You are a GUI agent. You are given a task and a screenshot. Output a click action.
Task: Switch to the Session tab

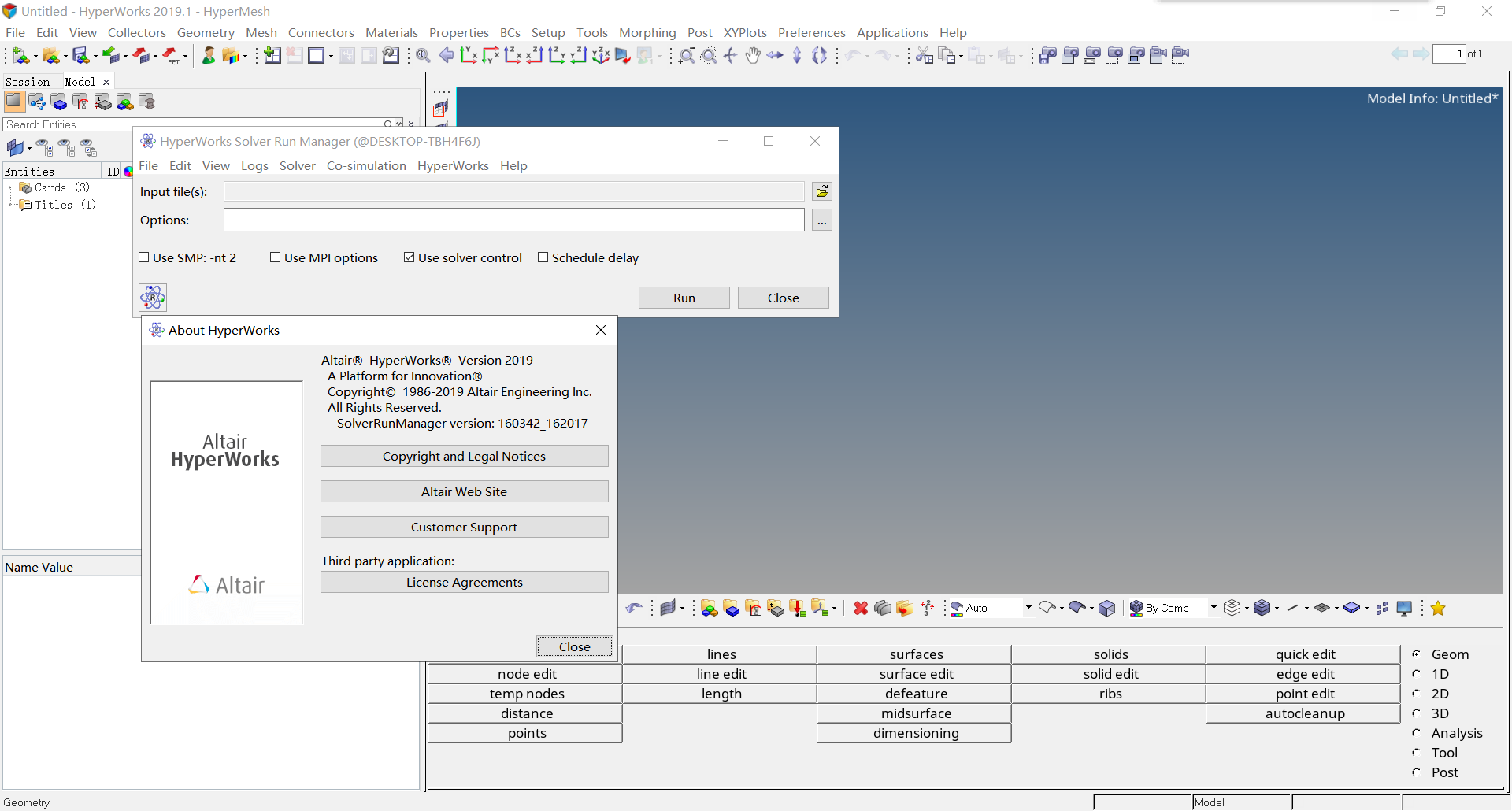[28, 81]
